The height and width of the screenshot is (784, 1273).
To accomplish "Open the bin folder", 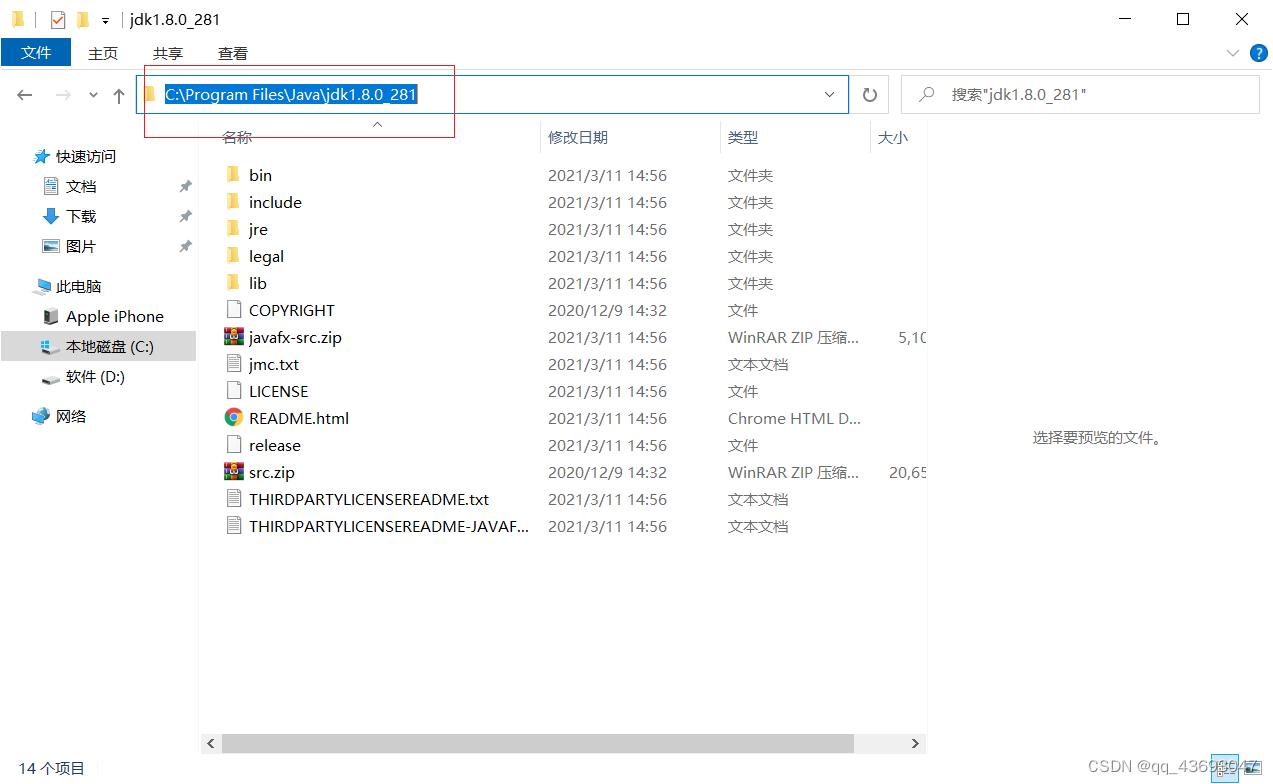I will pos(260,174).
